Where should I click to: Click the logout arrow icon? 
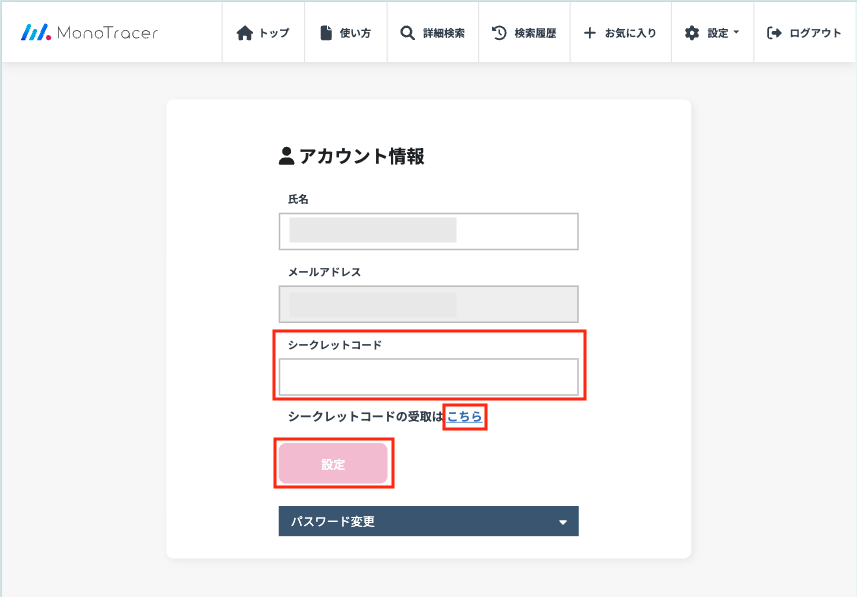click(x=774, y=33)
